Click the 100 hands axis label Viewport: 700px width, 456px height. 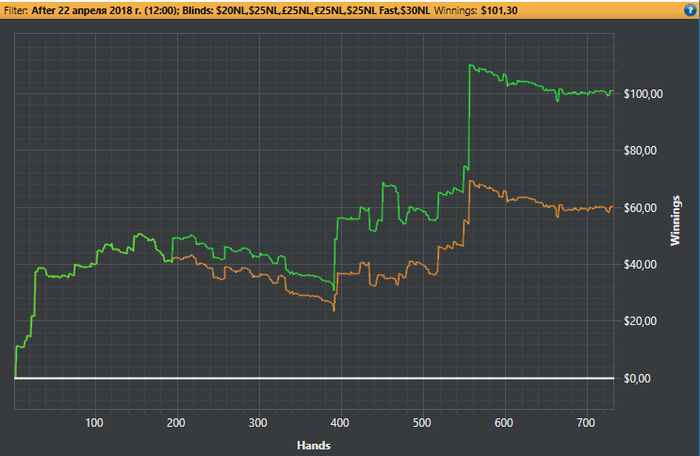click(x=94, y=423)
